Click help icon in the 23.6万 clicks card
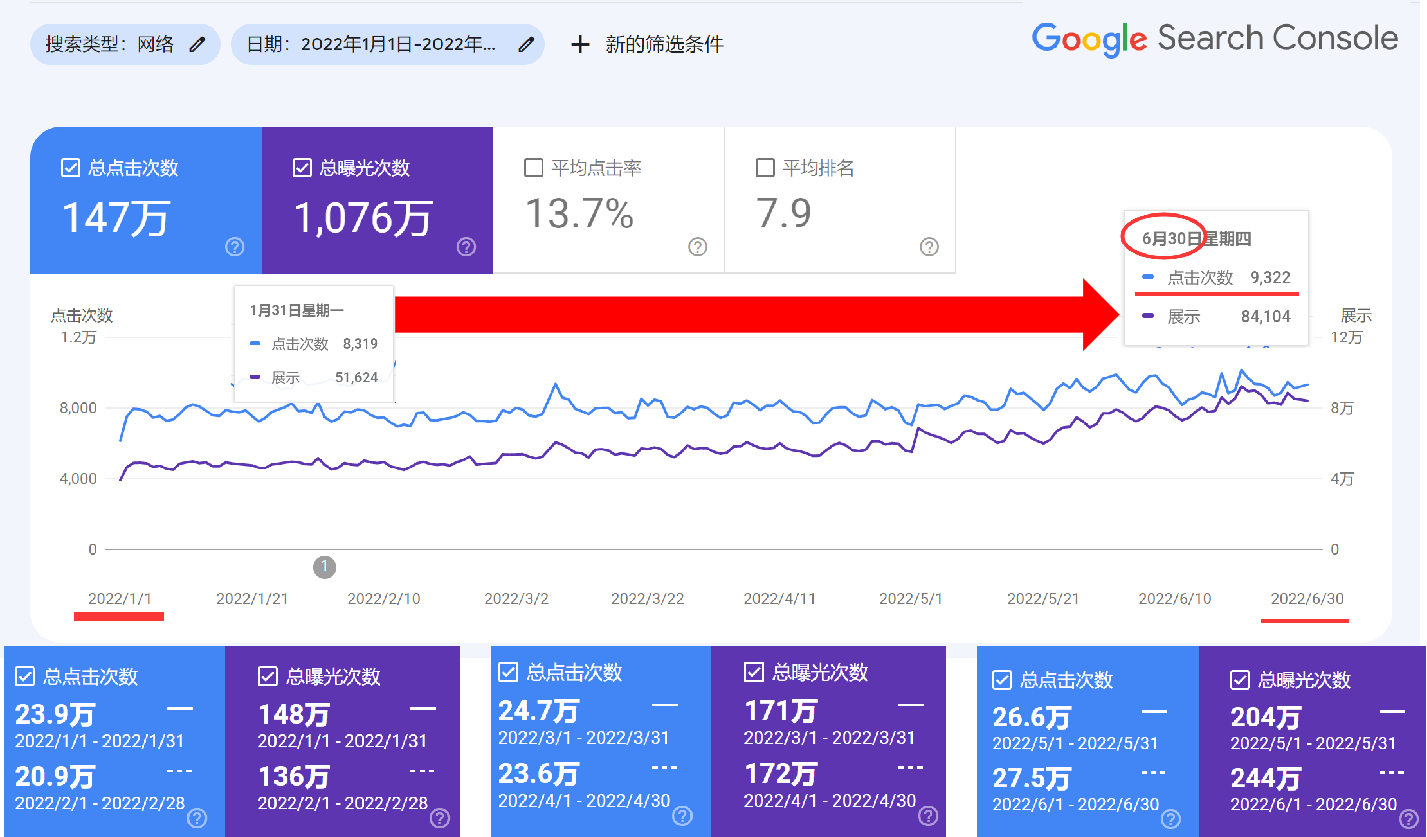Image resolution: width=1427 pixels, height=837 pixels. point(682,816)
